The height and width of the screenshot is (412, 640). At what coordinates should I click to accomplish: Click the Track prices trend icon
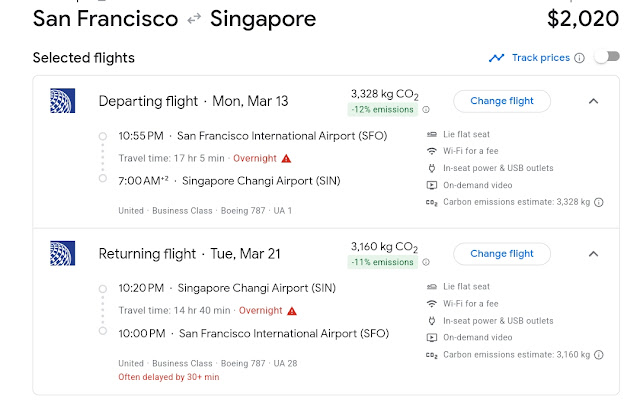click(497, 58)
